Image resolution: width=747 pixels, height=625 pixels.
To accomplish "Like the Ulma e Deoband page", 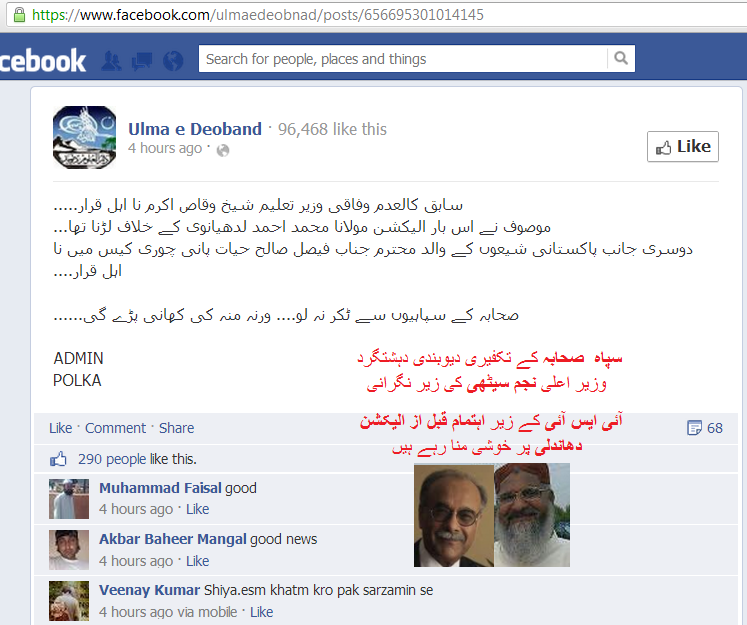I will coord(683,147).
